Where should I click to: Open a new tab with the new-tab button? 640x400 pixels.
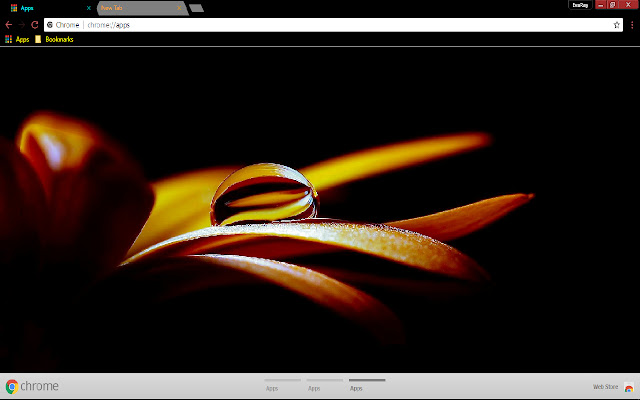(x=196, y=8)
